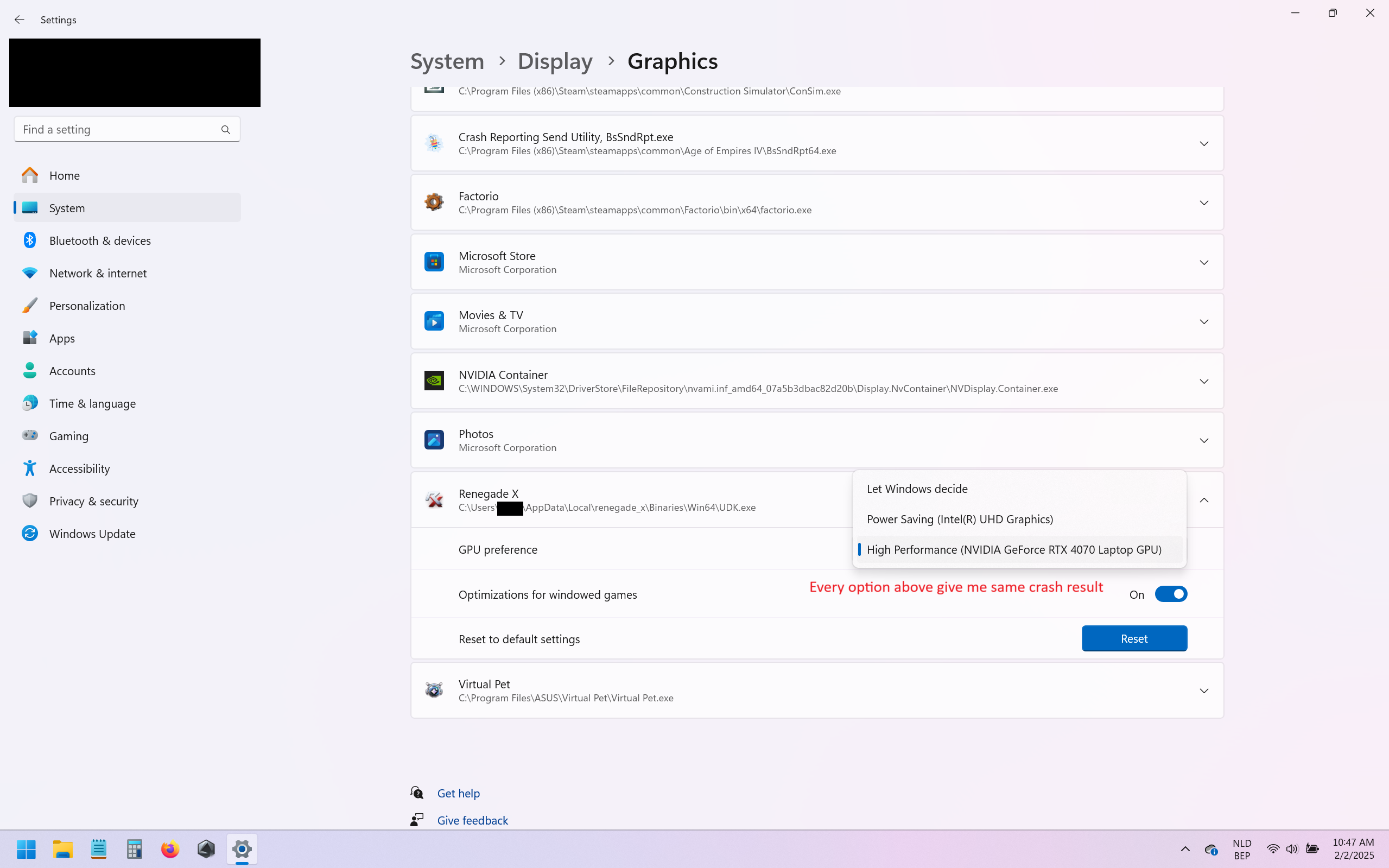Show hidden system tray icons
The image size is (1389, 868).
[x=1185, y=848]
